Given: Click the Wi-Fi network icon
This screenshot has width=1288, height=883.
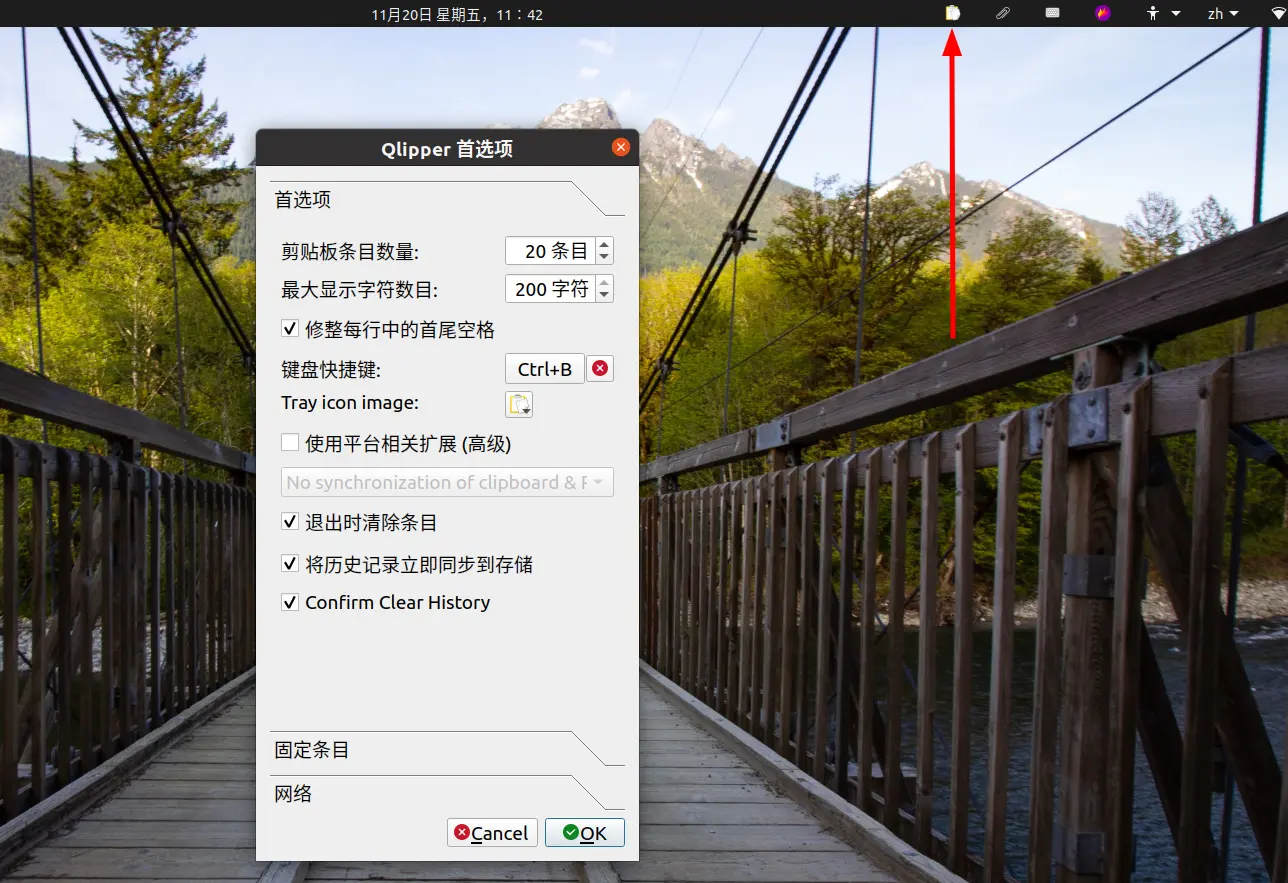Looking at the screenshot, I should [1279, 13].
